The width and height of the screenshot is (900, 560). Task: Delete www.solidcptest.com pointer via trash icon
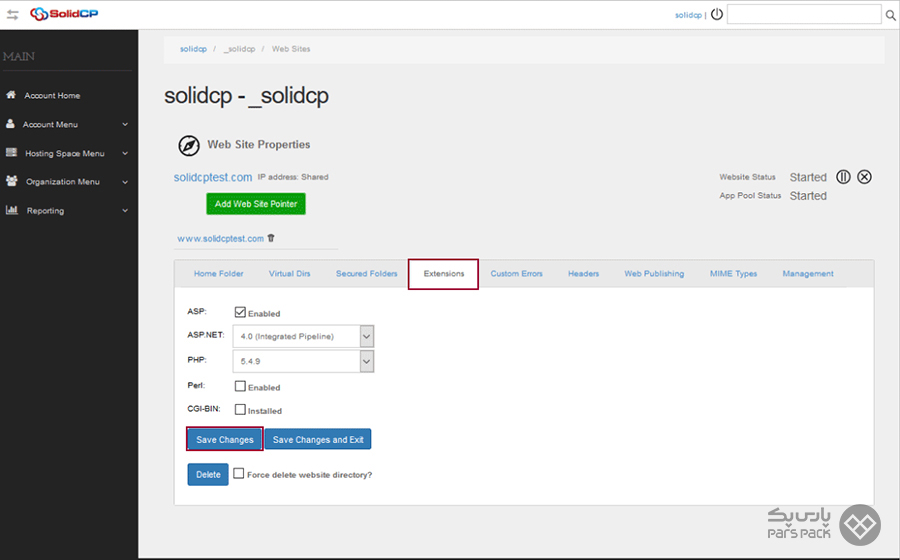pos(271,238)
